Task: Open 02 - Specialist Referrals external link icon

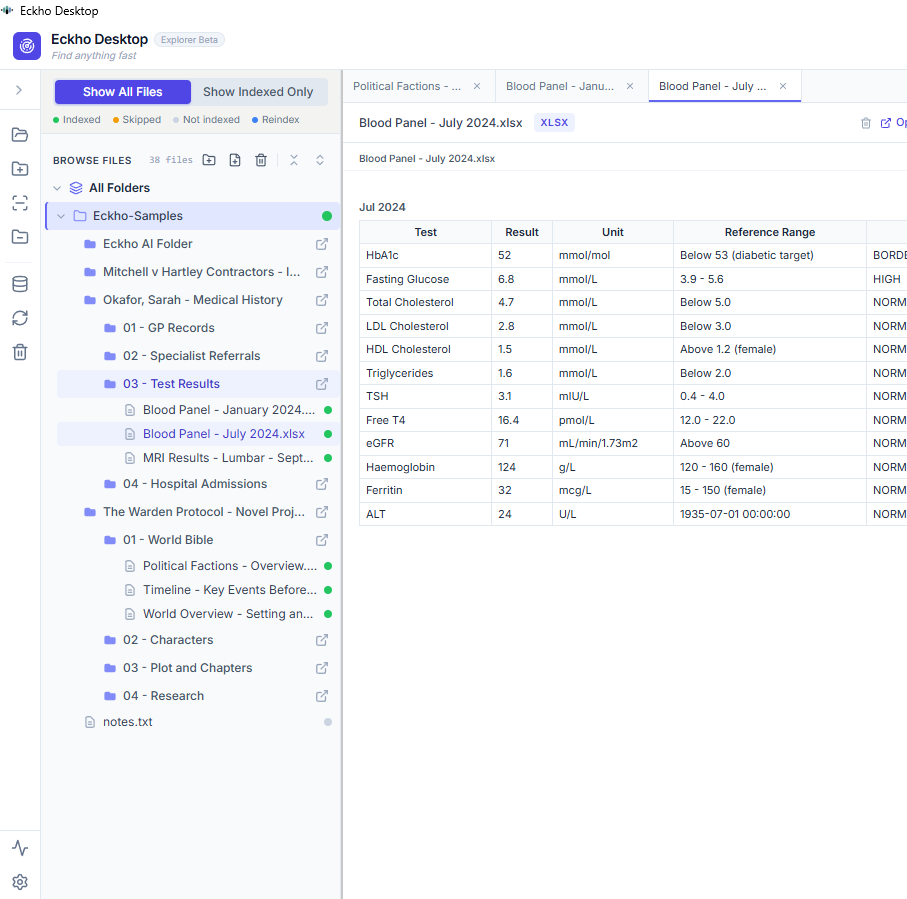Action: (x=322, y=356)
